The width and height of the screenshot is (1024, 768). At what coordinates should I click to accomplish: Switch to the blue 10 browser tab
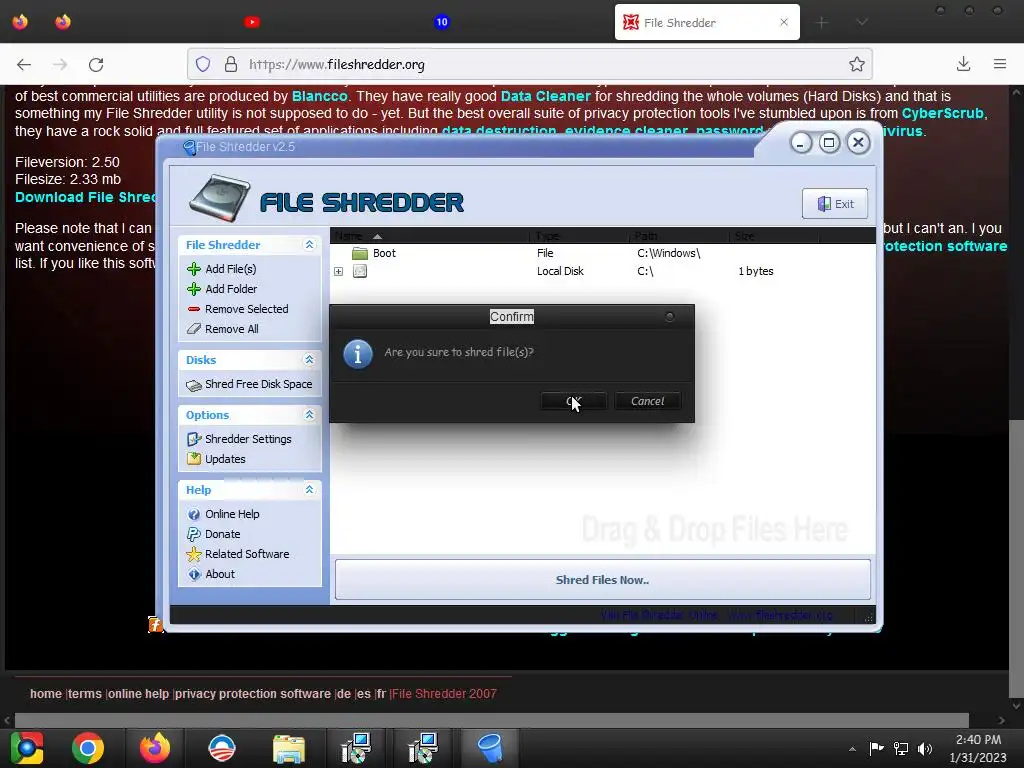coord(441,22)
